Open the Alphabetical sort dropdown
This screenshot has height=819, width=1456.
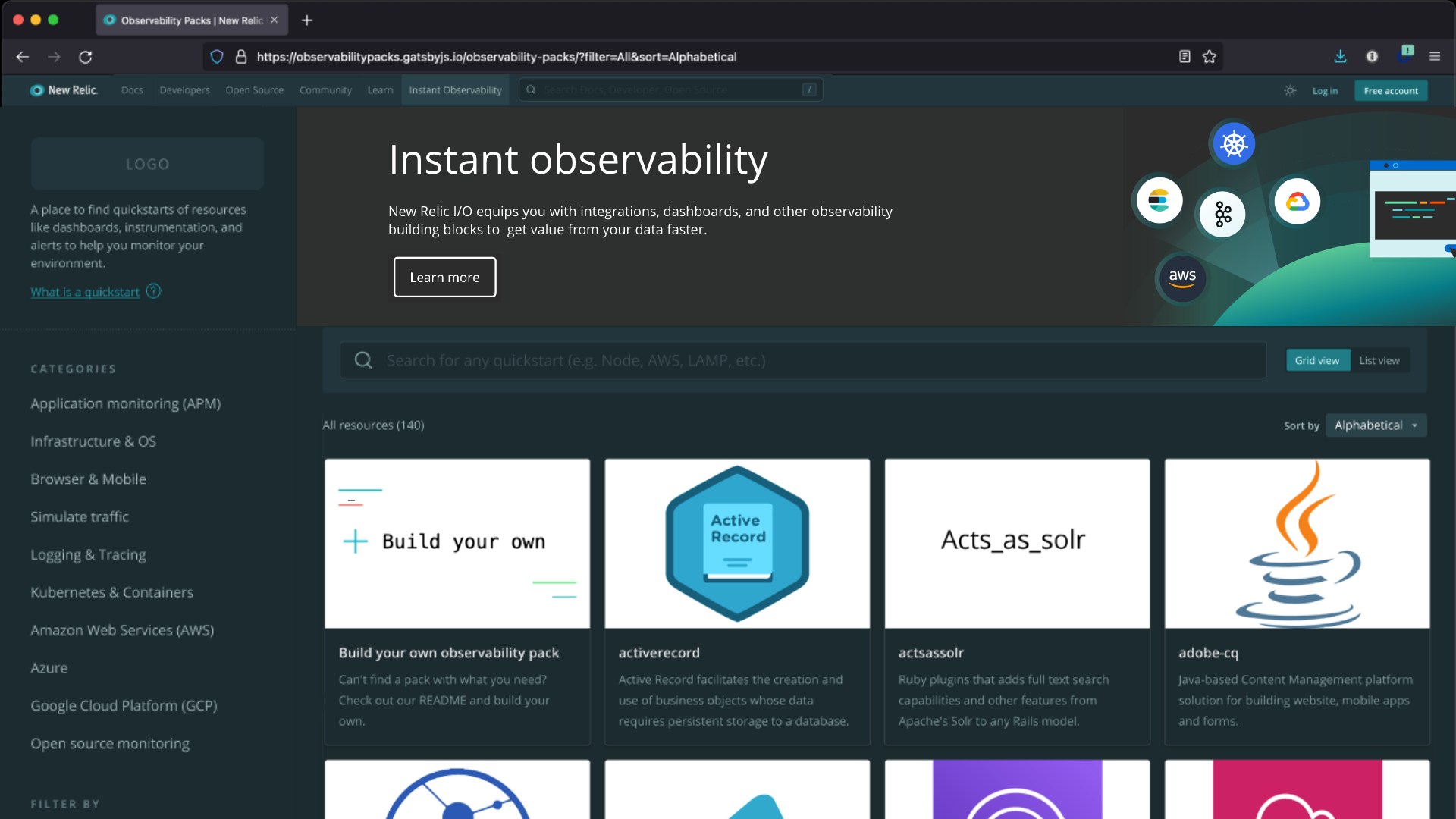click(1375, 425)
